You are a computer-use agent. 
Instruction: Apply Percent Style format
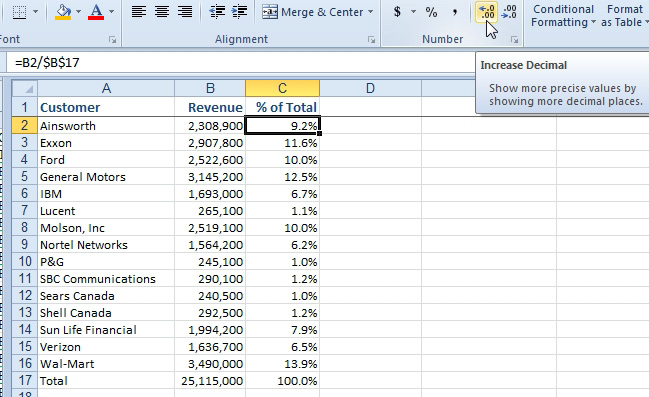click(x=431, y=12)
